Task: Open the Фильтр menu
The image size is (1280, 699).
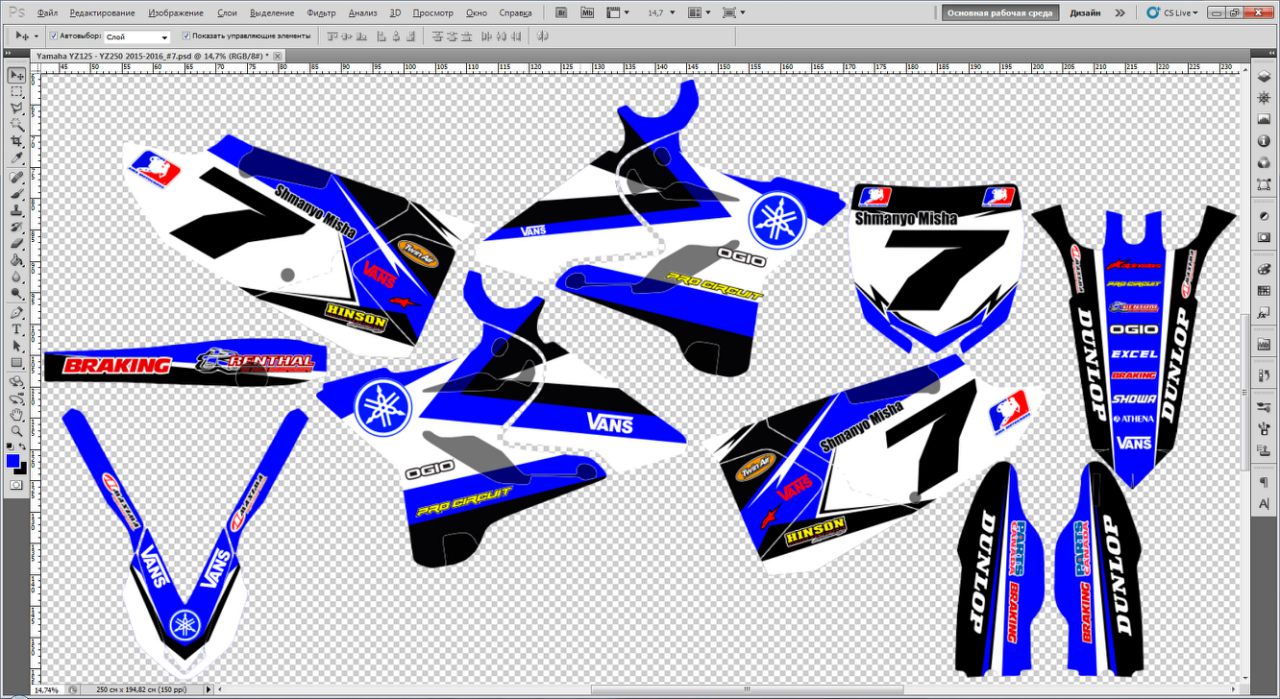Action: pos(321,13)
